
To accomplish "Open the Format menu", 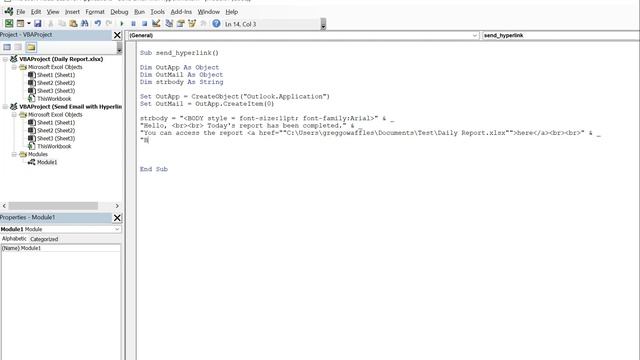I will [95, 12].
